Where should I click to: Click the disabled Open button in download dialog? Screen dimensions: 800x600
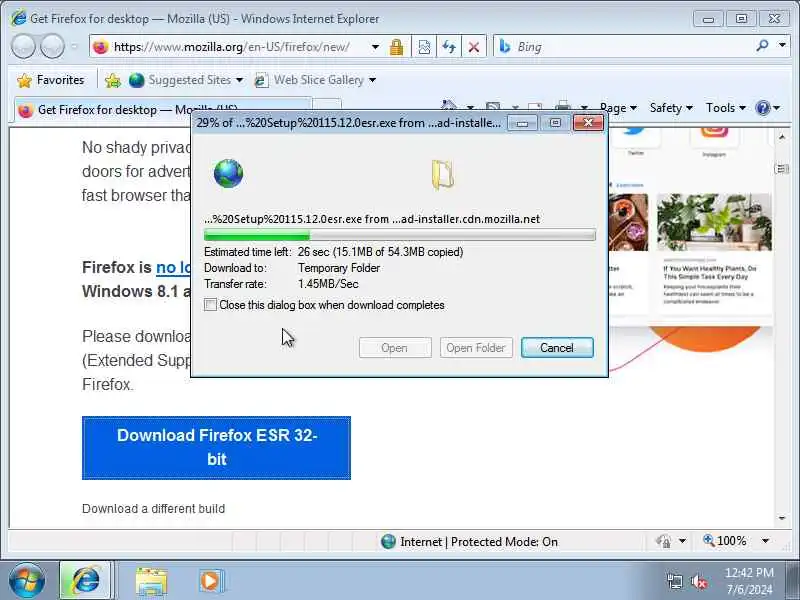[395, 348]
